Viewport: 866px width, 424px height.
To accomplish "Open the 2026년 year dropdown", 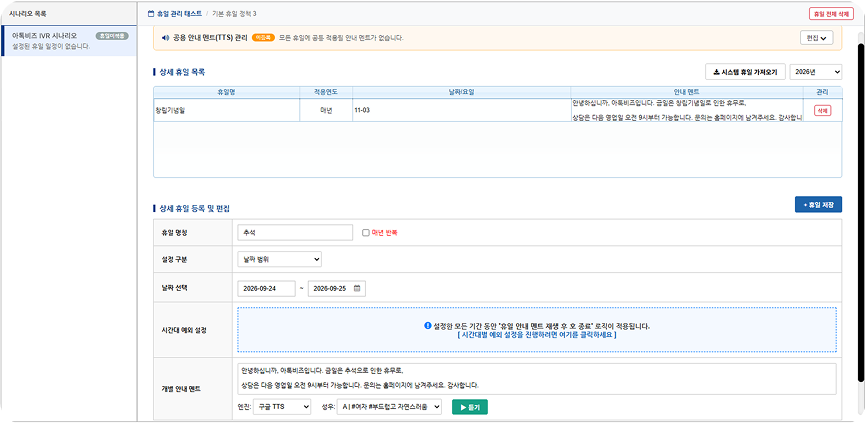I will (816, 72).
